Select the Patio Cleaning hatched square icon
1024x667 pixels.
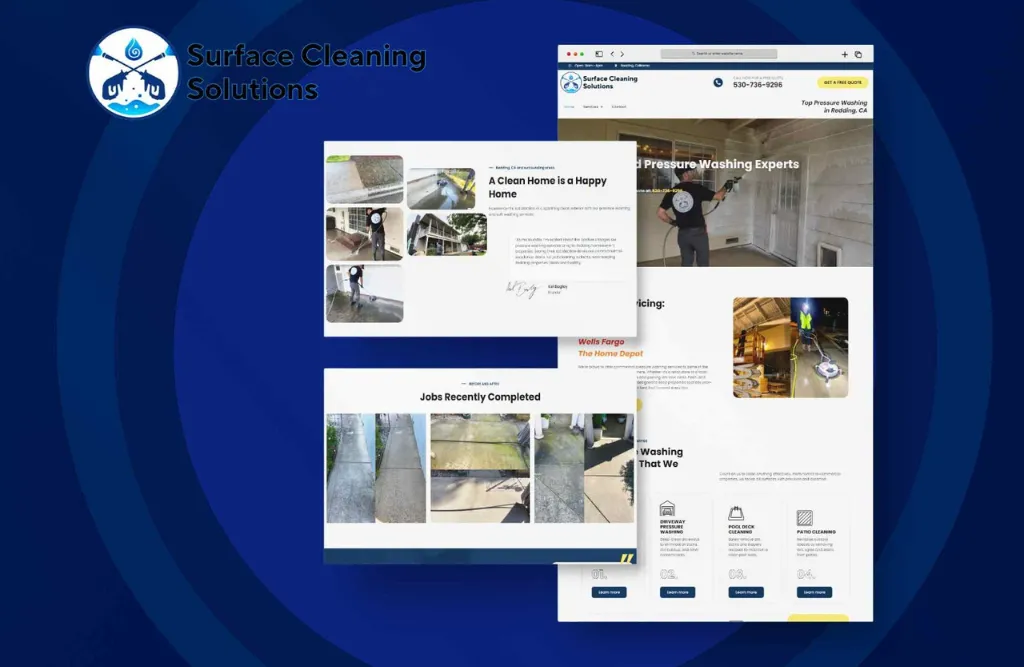point(805,518)
